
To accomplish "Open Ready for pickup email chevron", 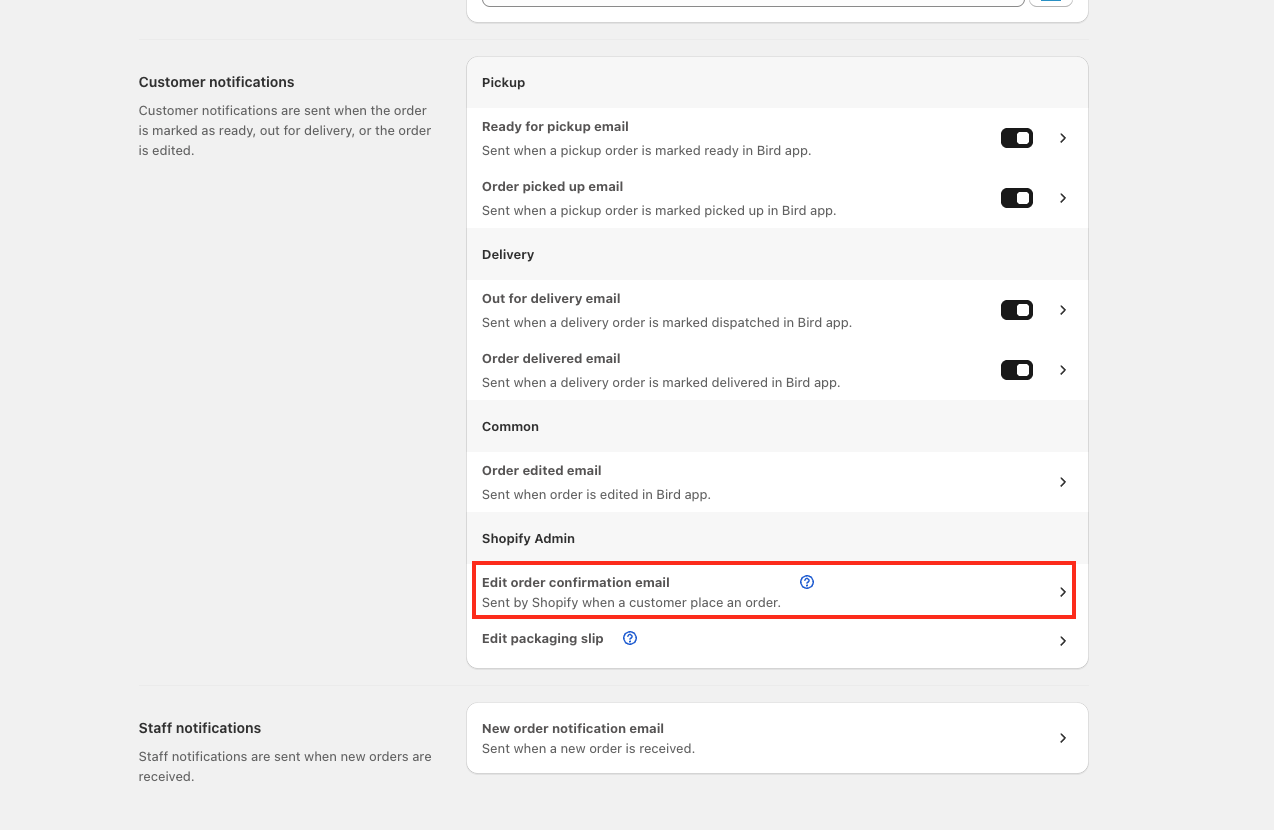I will (x=1063, y=138).
